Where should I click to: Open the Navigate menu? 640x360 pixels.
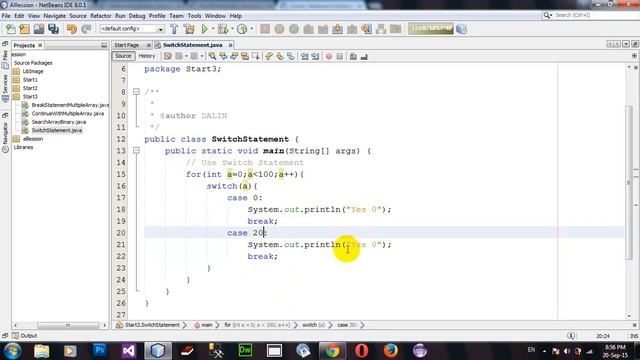click(x=55, y=16)
